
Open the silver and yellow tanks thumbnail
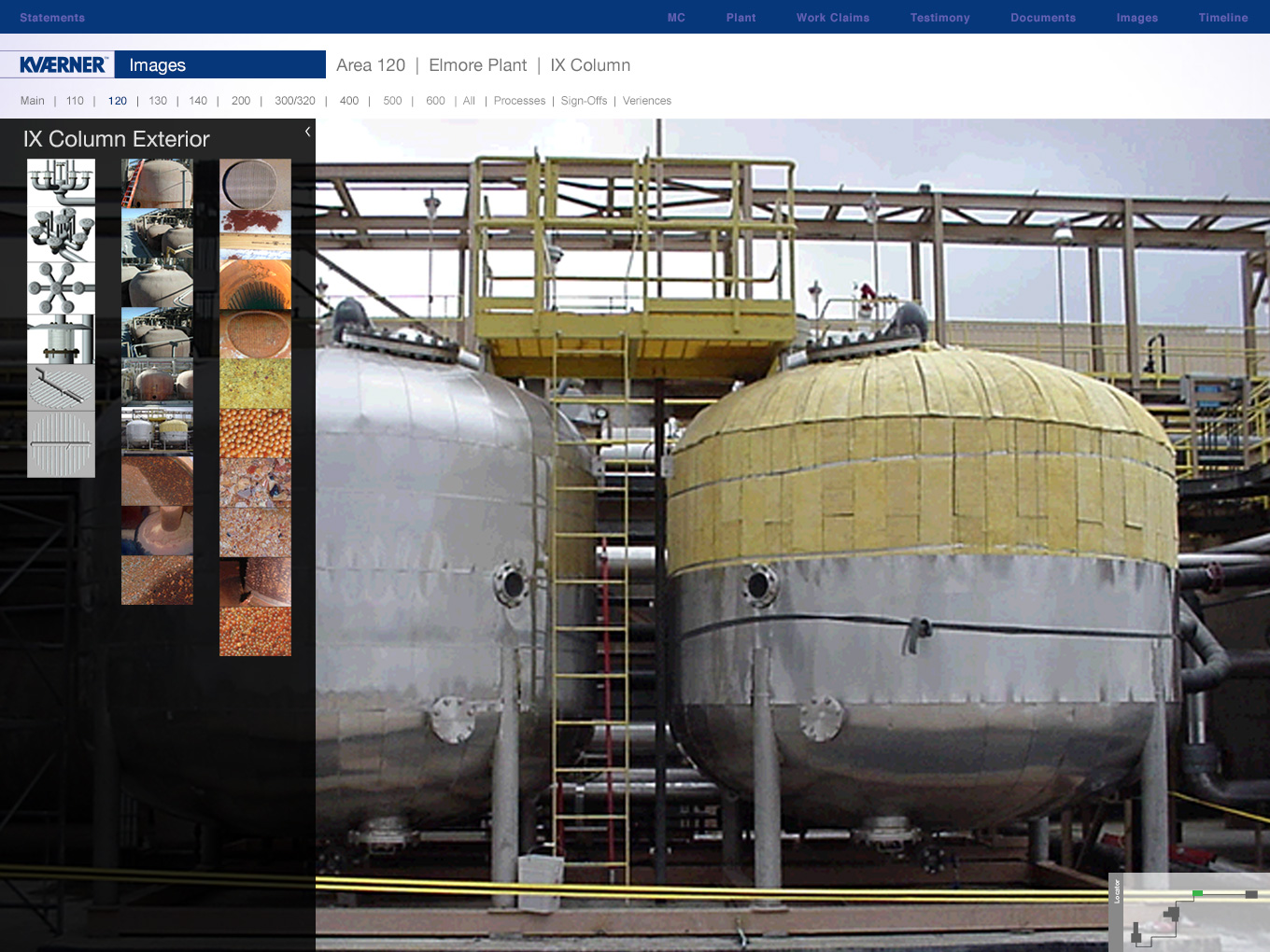pyautogui.click(x=157, y=430)
